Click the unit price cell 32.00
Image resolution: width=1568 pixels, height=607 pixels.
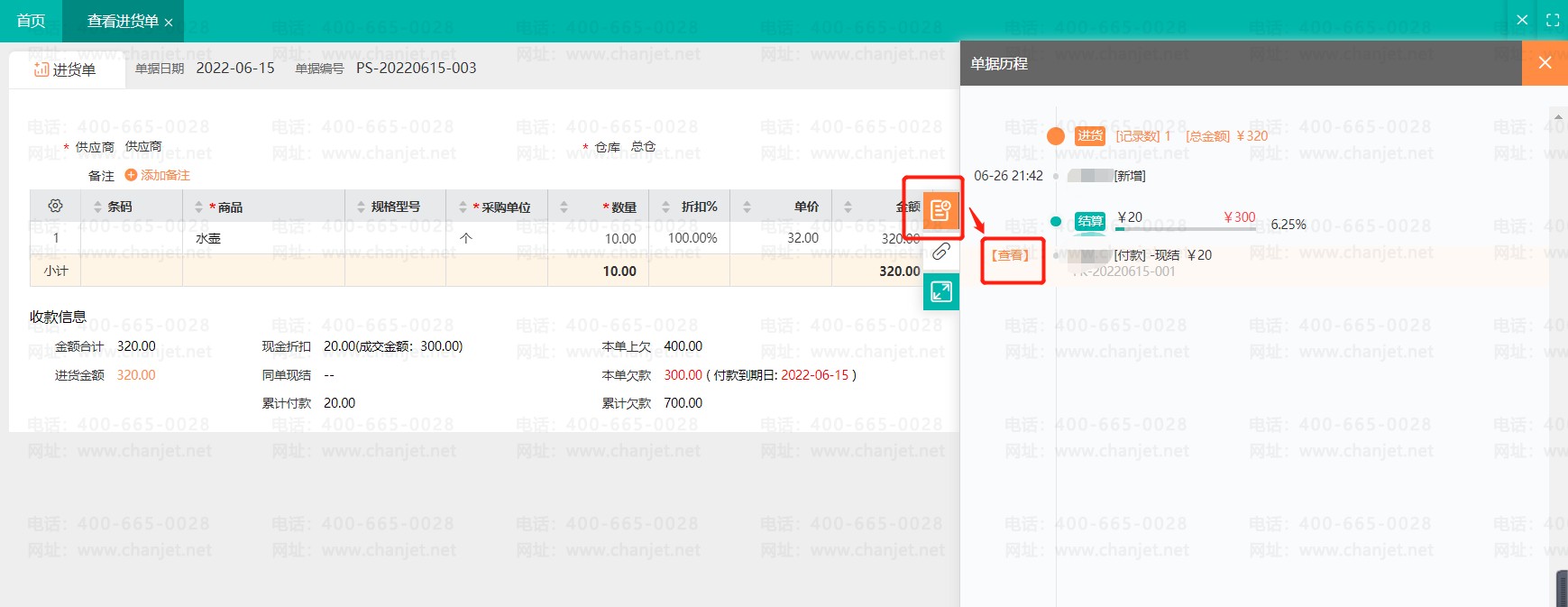point(802,238)
